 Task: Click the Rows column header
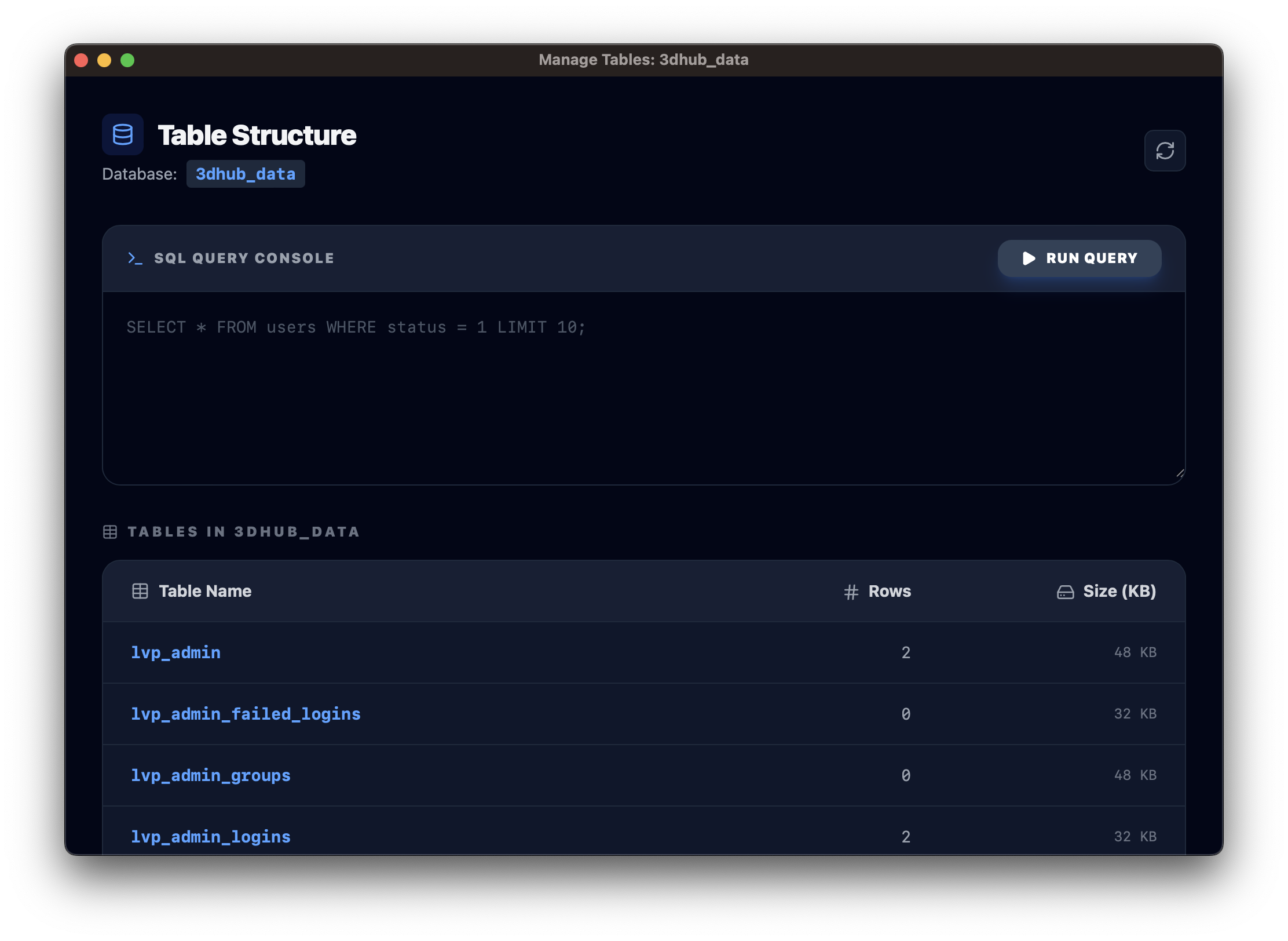point(889,591)
